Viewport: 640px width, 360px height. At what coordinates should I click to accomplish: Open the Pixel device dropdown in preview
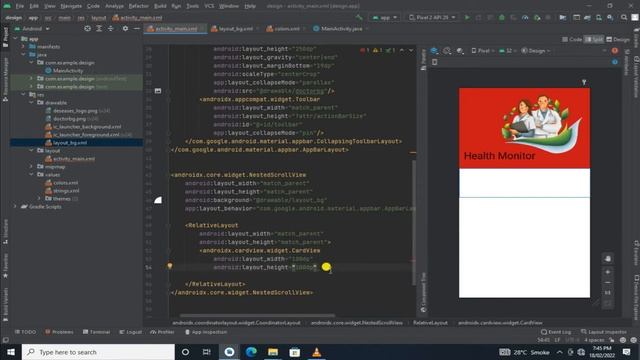(x=482, y=51)
